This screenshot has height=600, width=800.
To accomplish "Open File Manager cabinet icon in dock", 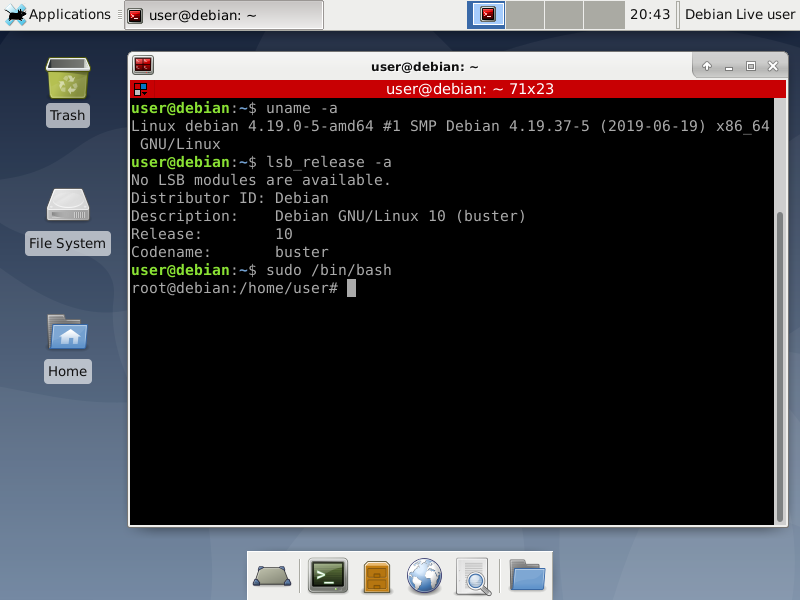I will (377, 577).
